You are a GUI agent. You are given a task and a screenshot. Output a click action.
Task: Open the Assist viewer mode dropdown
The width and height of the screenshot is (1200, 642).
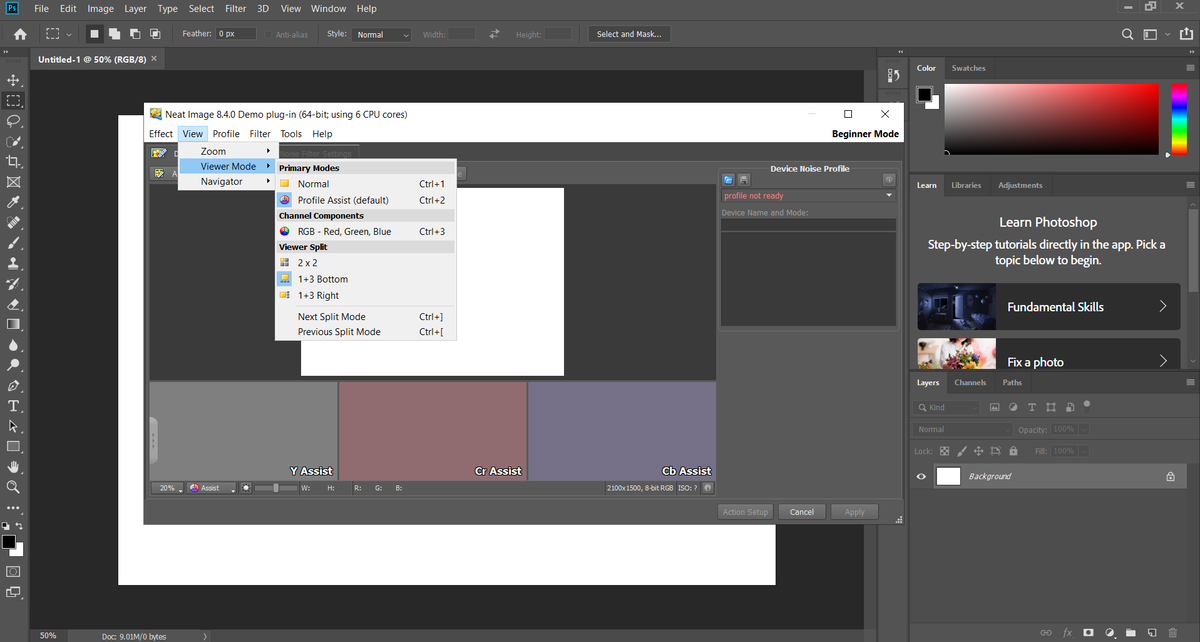(x=210, y=488)
